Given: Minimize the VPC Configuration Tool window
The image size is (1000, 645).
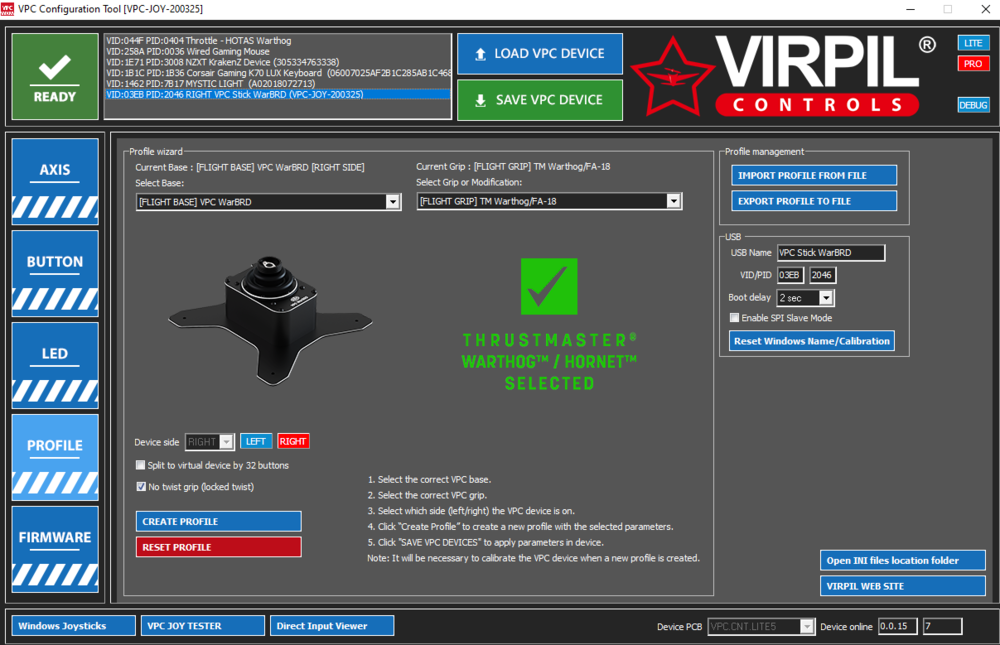Looking at the screenshot, I should 911,9.
